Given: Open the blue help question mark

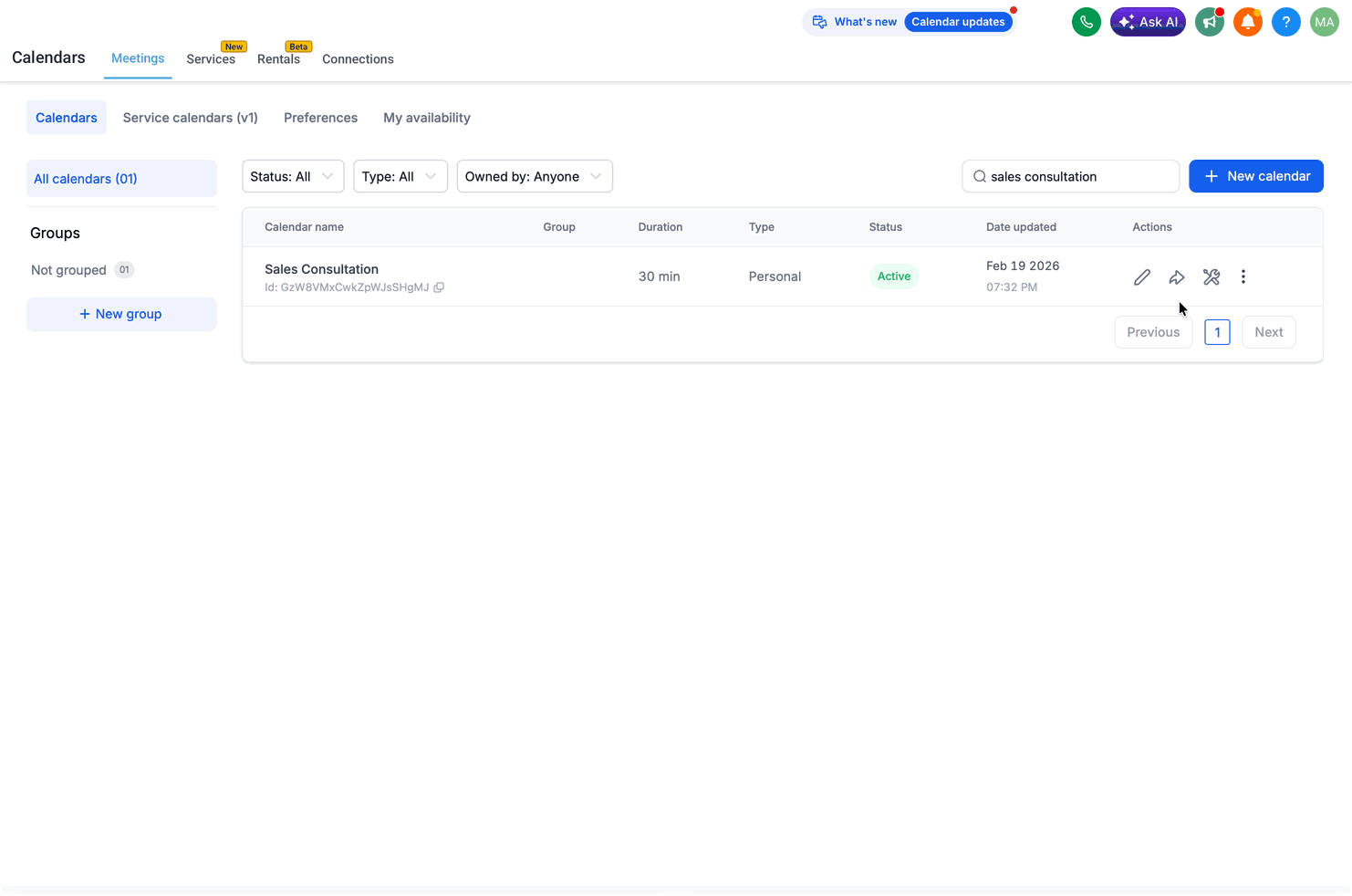Looking at the screenshot, I should click(x=1285, y=22).
